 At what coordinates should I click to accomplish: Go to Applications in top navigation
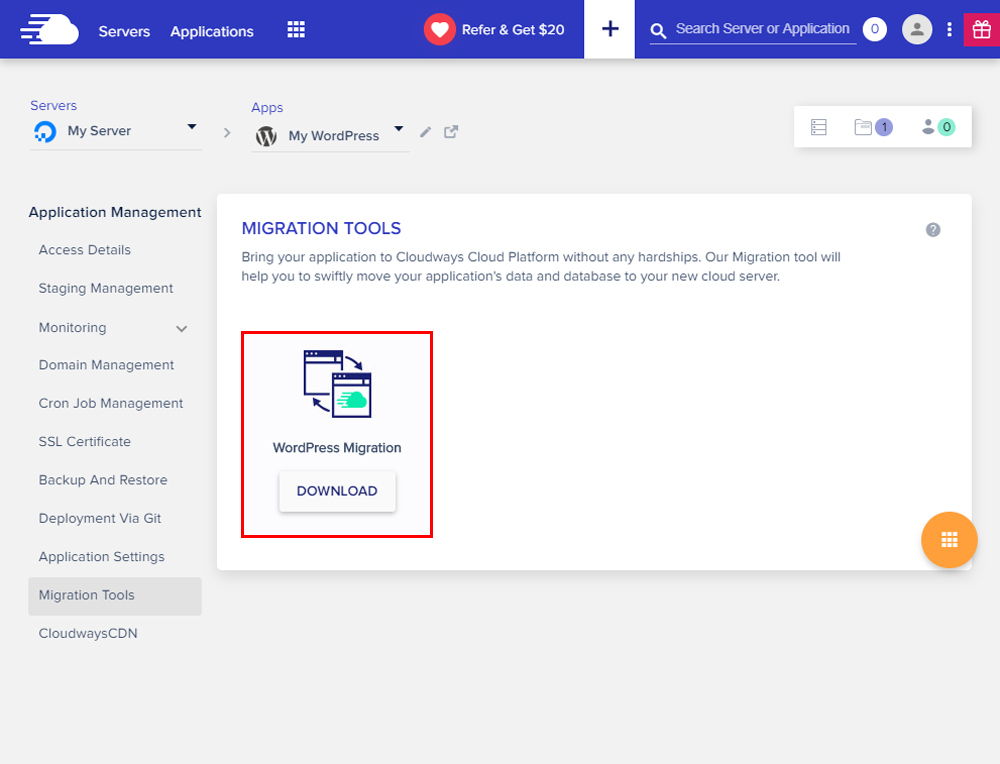pos(212,31)
